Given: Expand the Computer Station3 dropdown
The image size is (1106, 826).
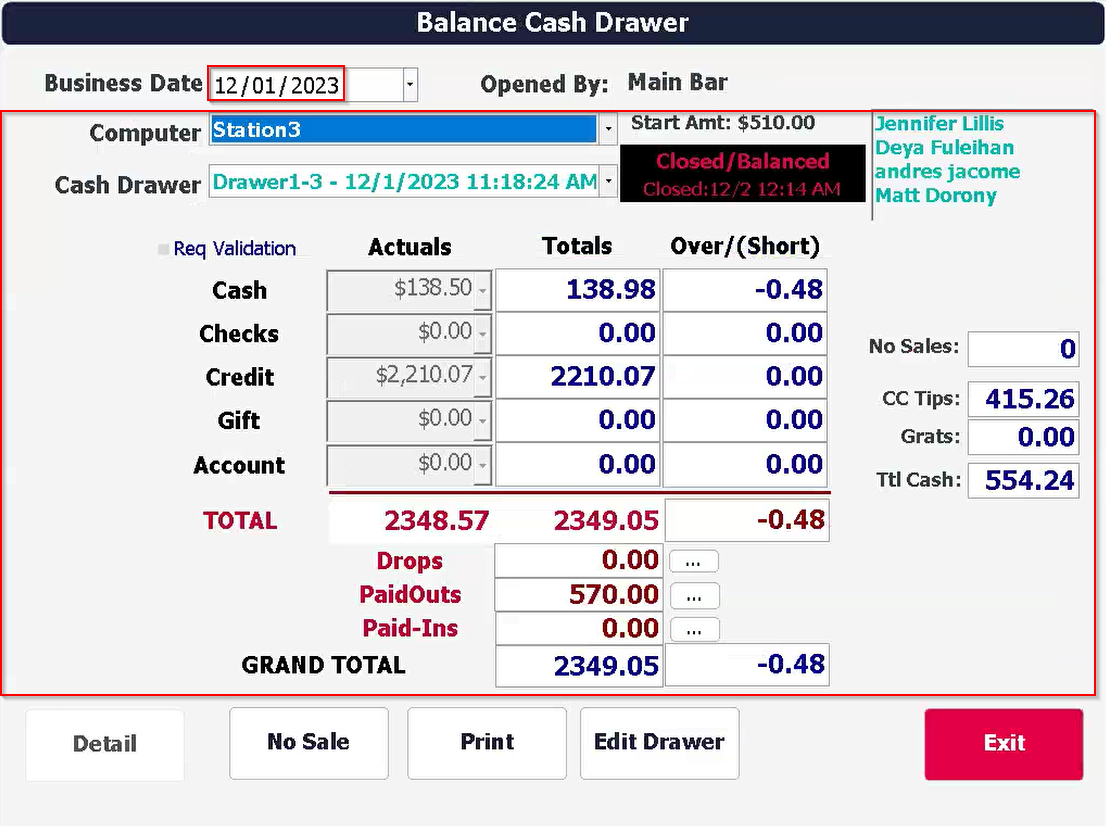Looking at the screenshot, I should [608, 130].
